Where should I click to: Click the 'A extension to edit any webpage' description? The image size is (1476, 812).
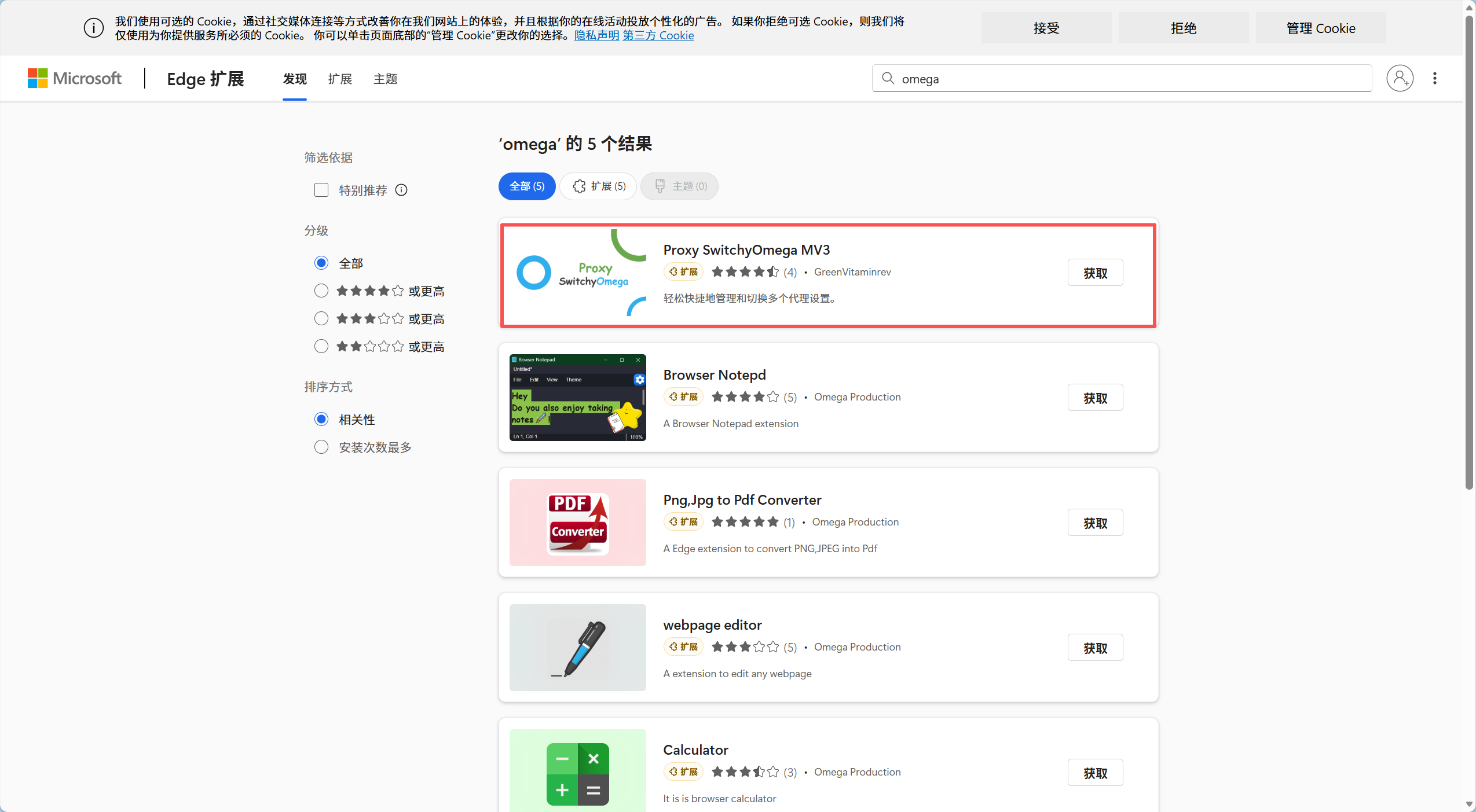(x=738, y=673)
